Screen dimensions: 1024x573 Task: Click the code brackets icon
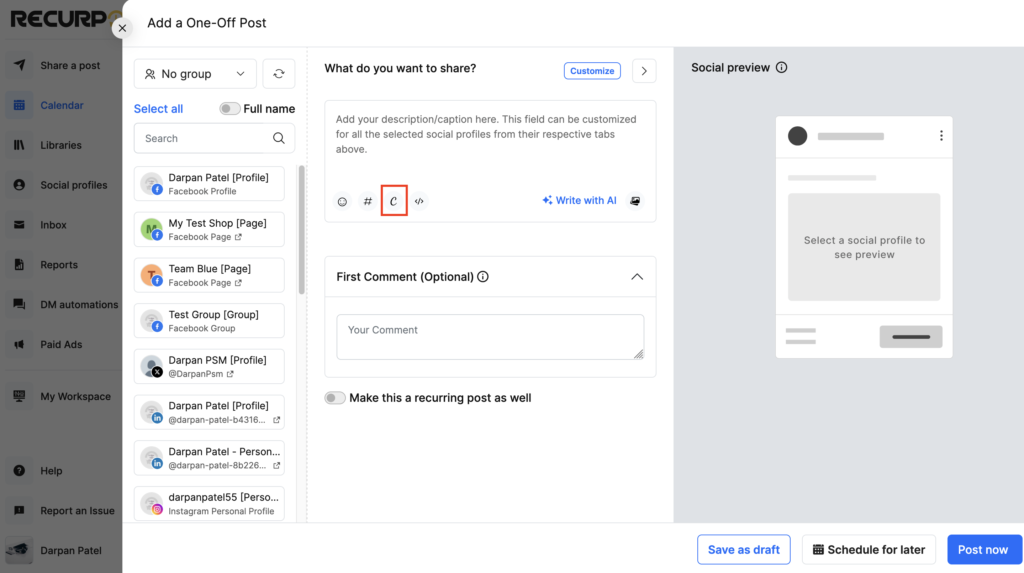pos(419,201)
